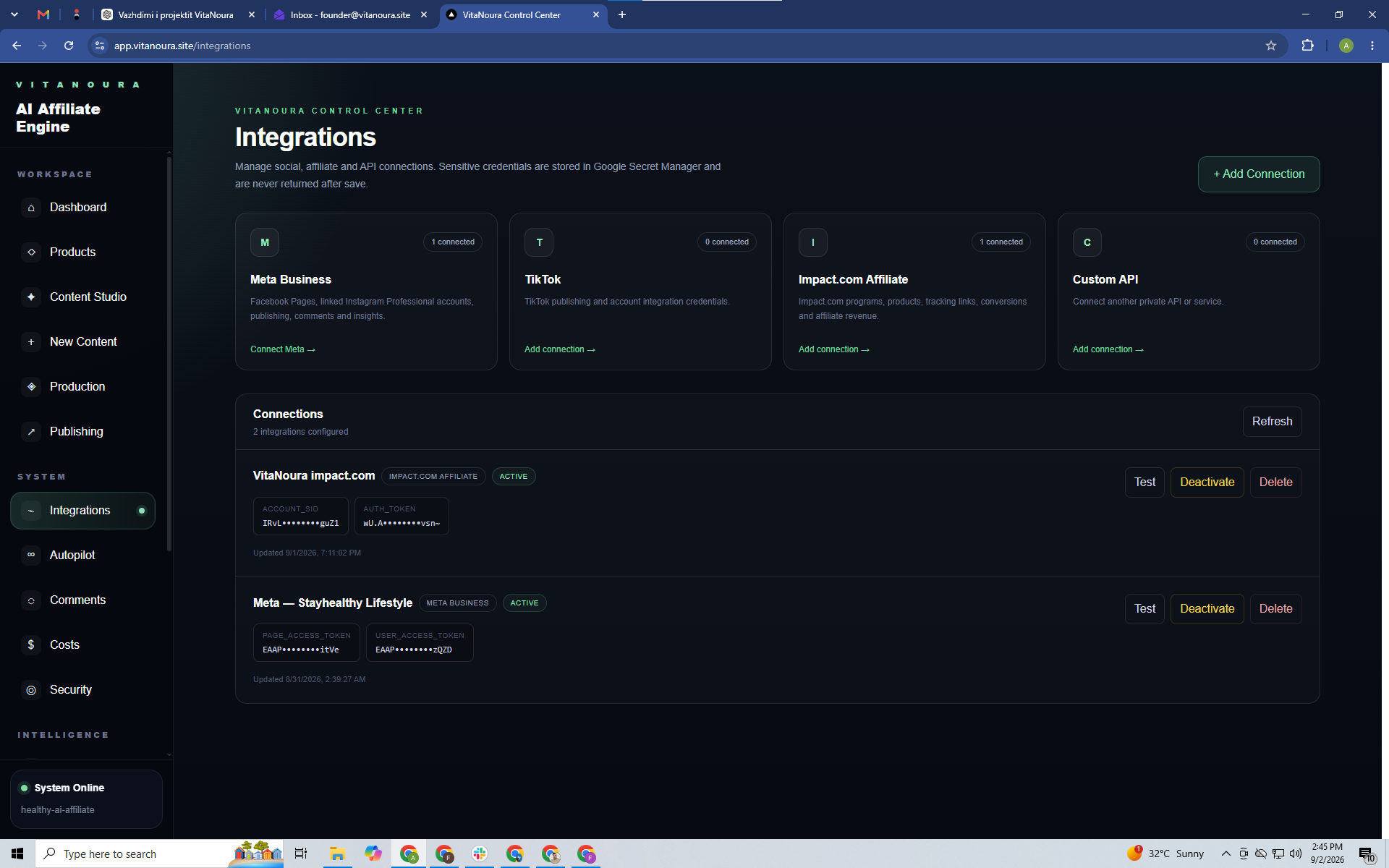Image resolution: width=1389 pixels, height=868 pixels.
Task: Click the 0 connected badge on TikTok
Action: [x=727, y=242]
